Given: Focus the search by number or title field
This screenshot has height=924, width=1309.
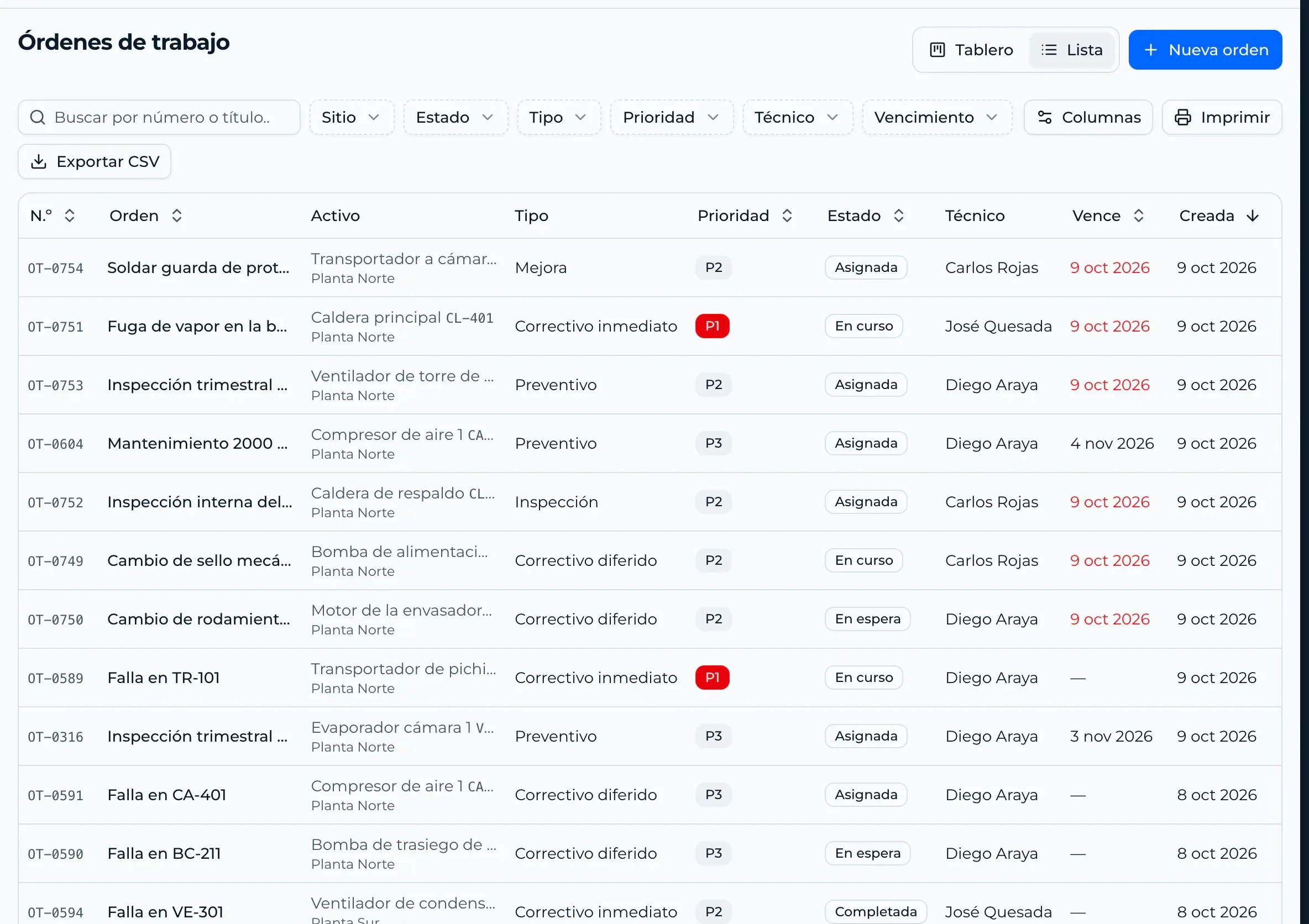Looking at the screenshot, I should tap(159, 117).
